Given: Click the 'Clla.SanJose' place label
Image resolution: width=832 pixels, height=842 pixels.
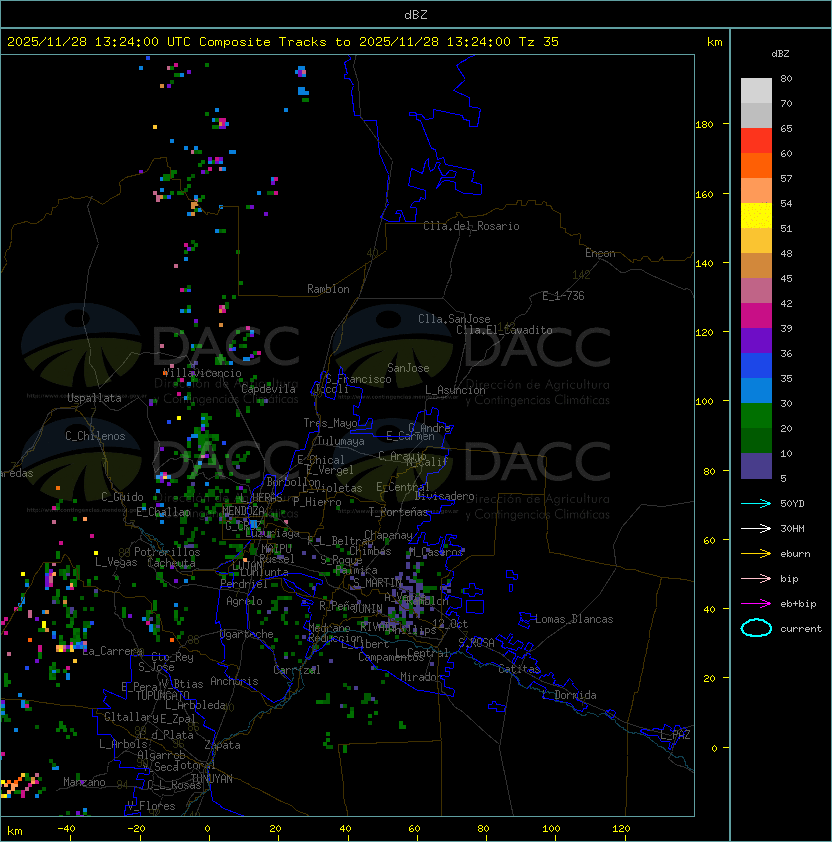Looking at the screenshot, I should click(454, 319).
